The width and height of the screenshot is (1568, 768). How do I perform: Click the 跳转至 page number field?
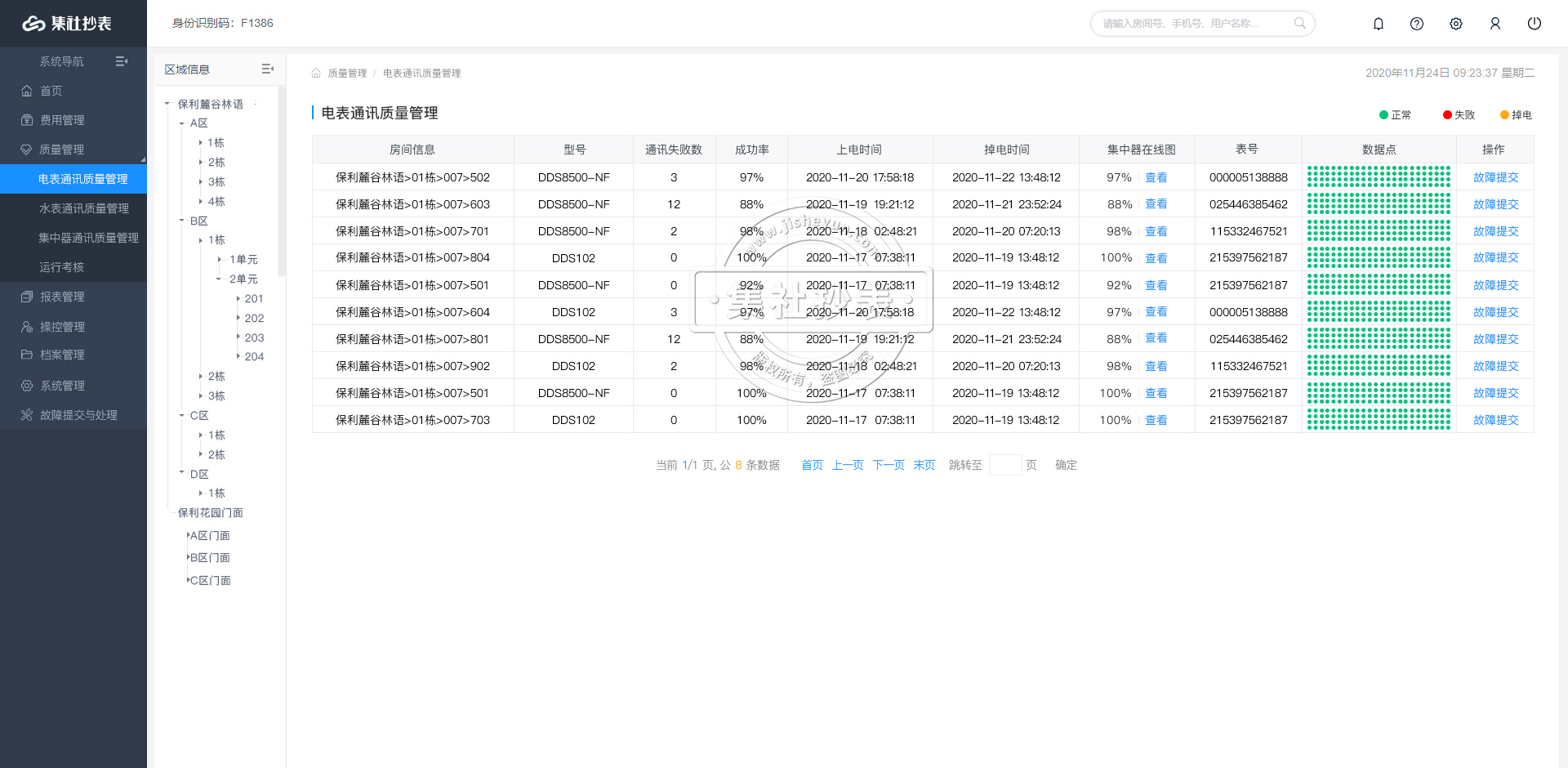pos(1005,465)
